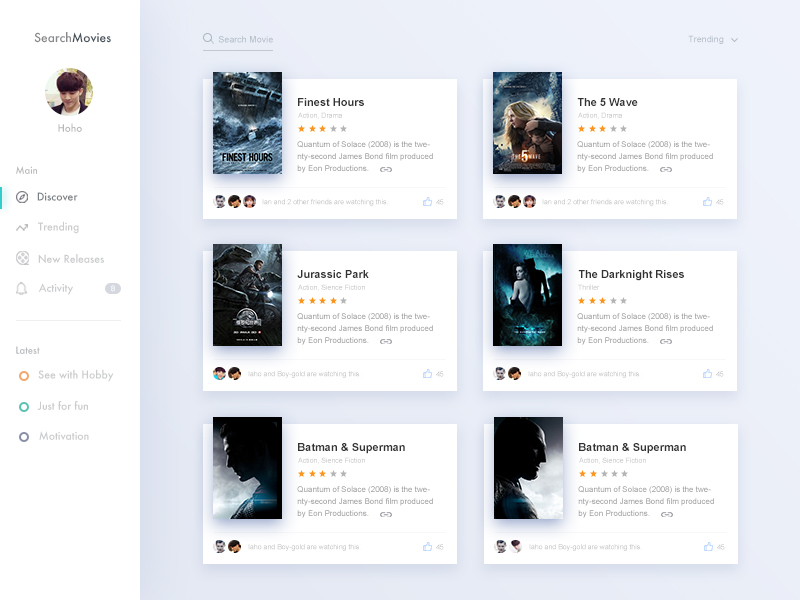
Task: Open The 5 Wave poster
Action: pos(528,123)
